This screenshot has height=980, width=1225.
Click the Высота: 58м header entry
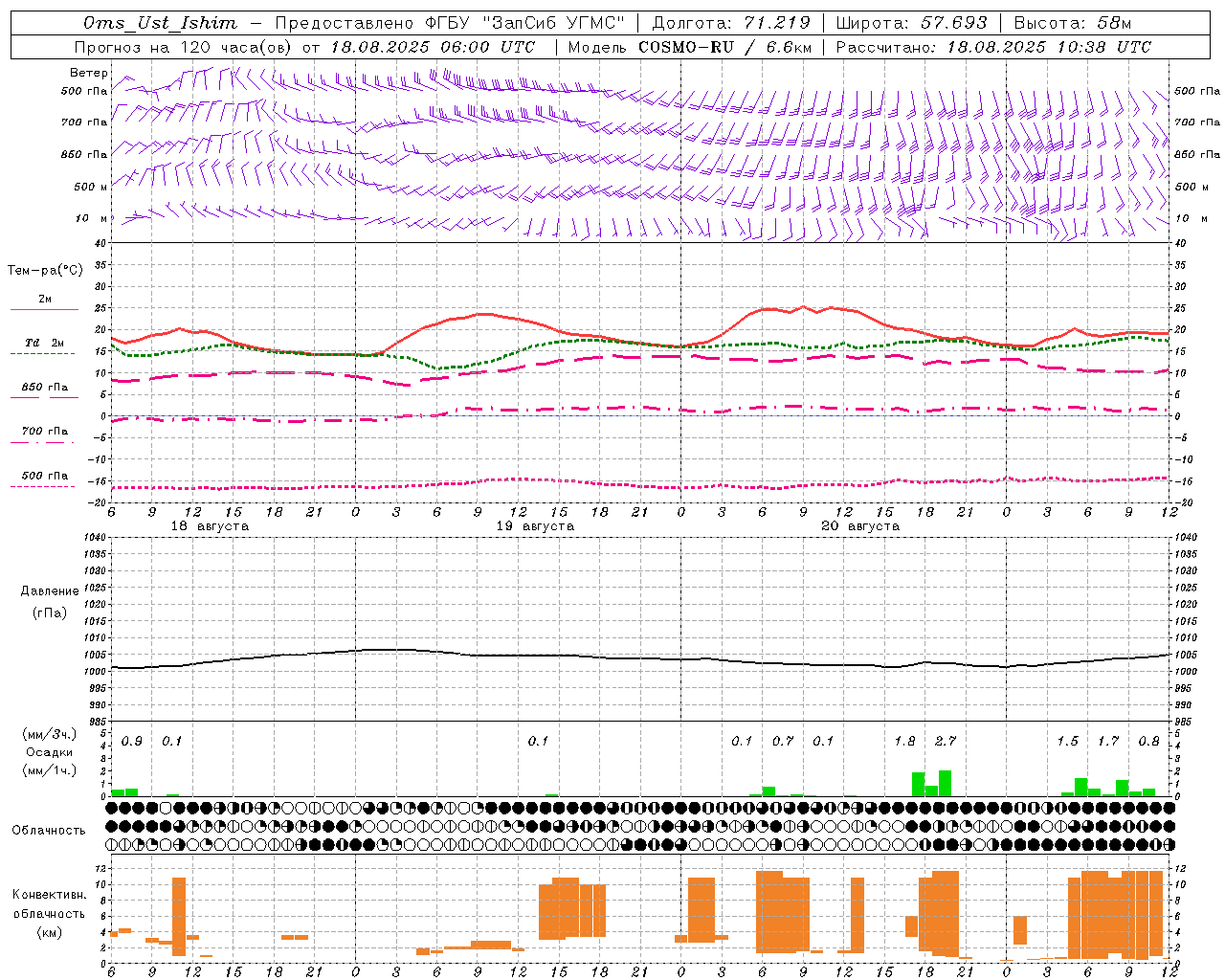click(x=1073, y=23)
